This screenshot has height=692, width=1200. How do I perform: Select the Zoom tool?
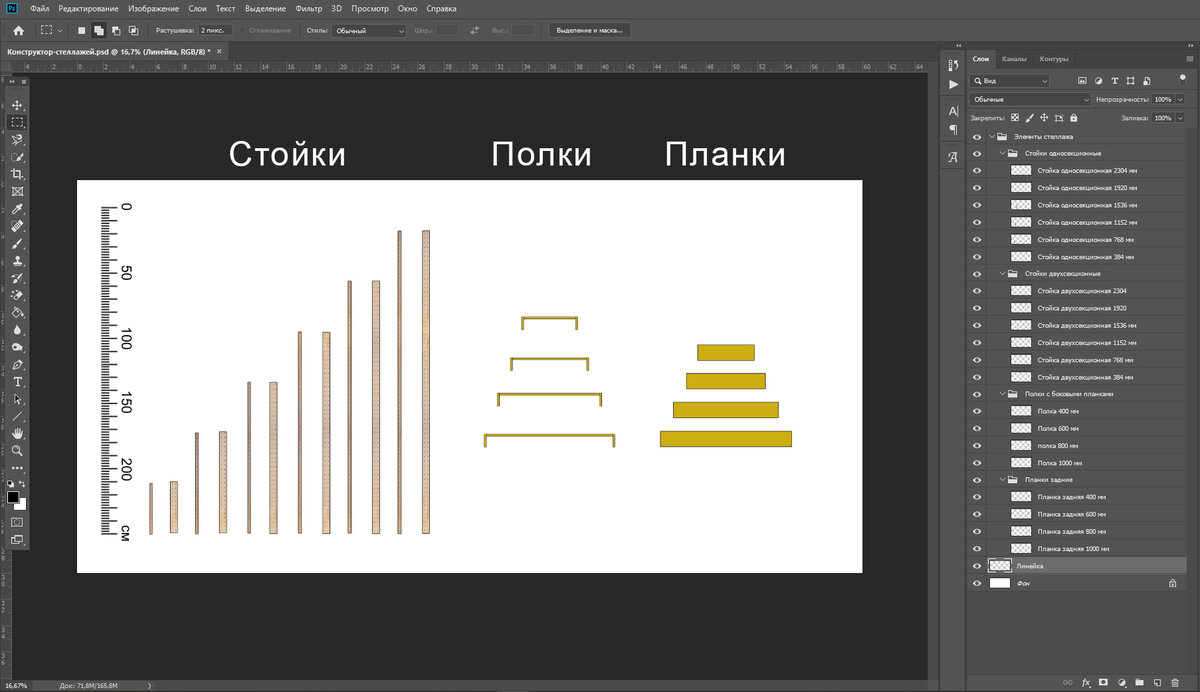coord(16,451)
